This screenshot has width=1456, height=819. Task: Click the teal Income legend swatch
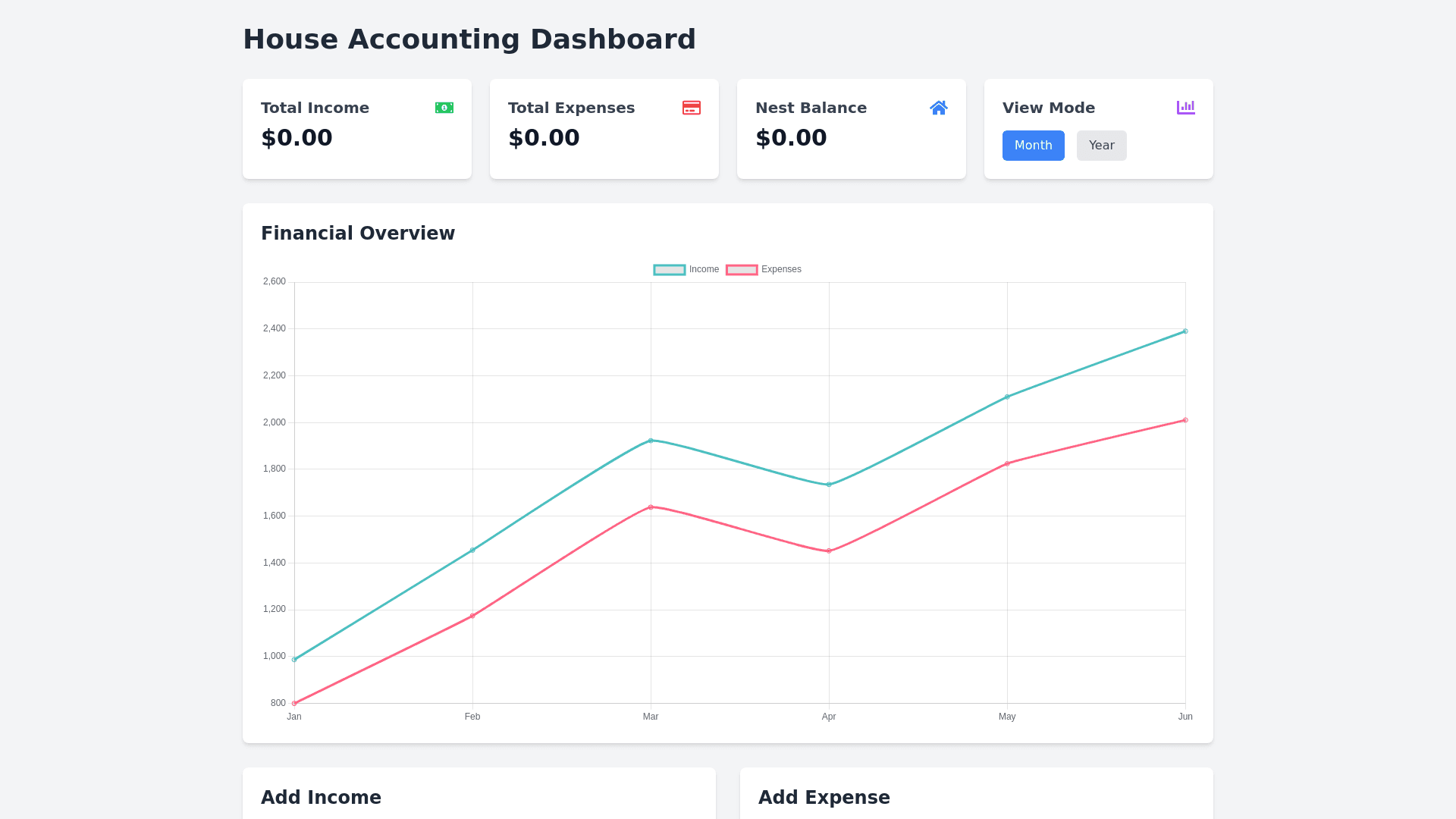click(x=670, y=270)
